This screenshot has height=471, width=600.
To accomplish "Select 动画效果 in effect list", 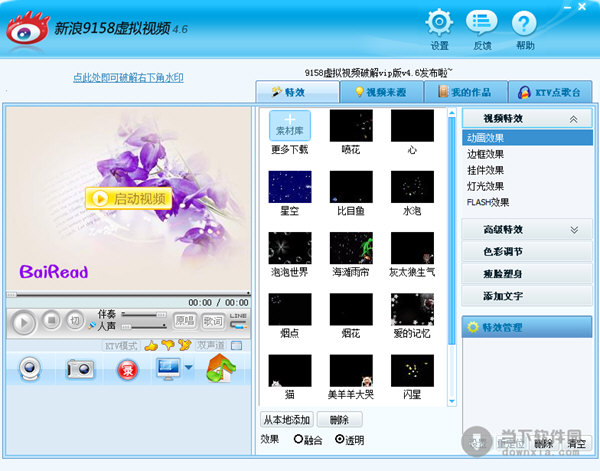I will point(527,138).
